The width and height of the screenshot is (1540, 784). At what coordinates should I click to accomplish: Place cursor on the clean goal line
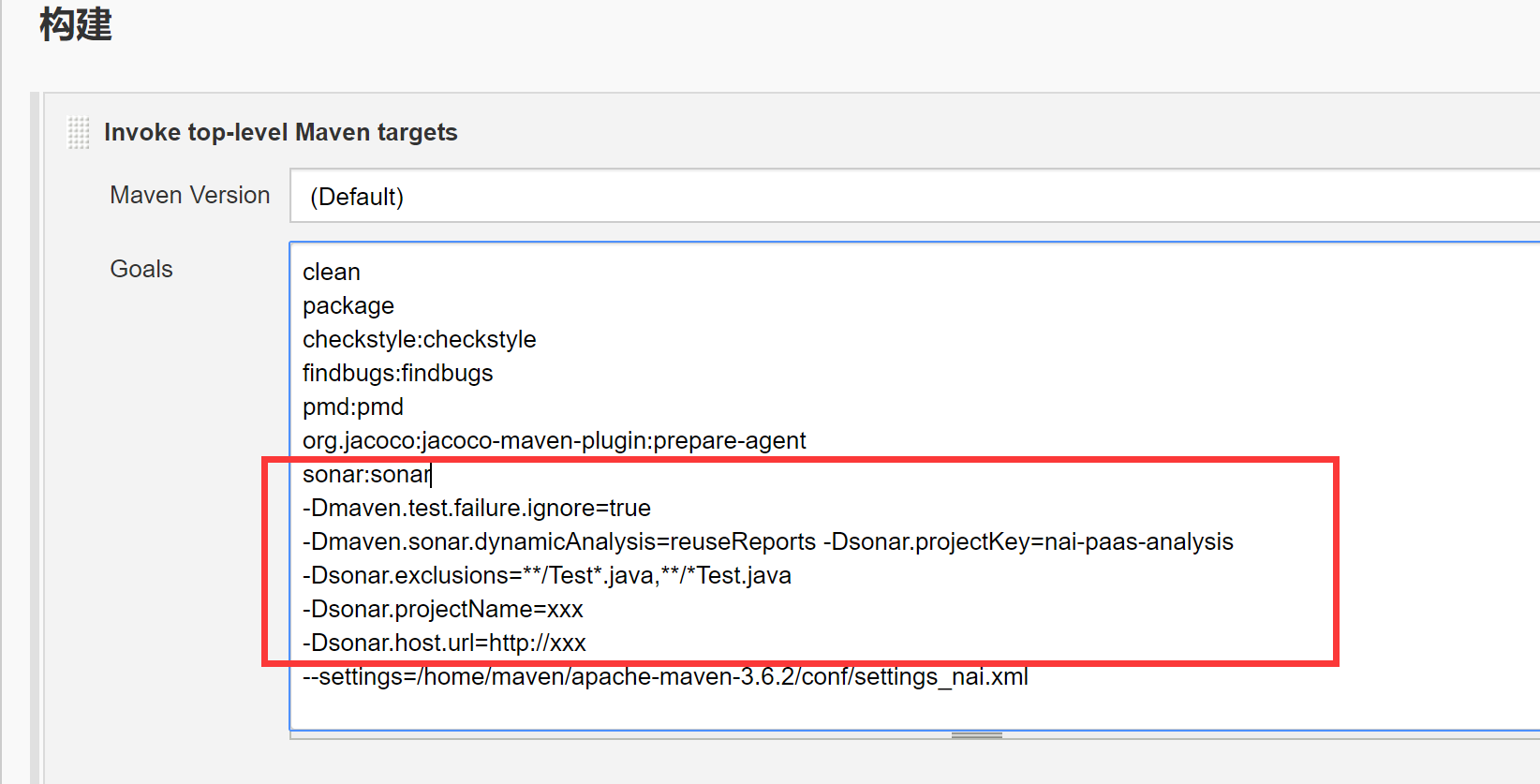tap(331, 272)
